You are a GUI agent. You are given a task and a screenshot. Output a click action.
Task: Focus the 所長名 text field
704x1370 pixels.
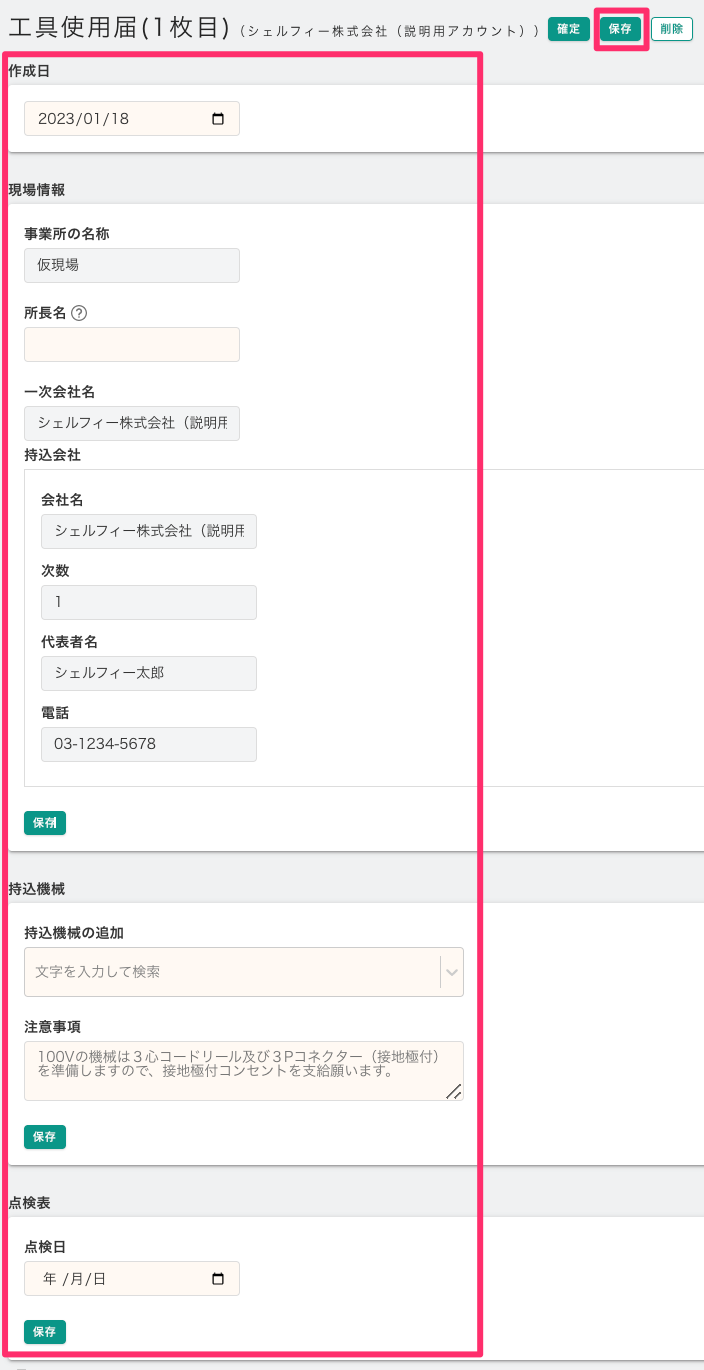click(x=132, y=344)
